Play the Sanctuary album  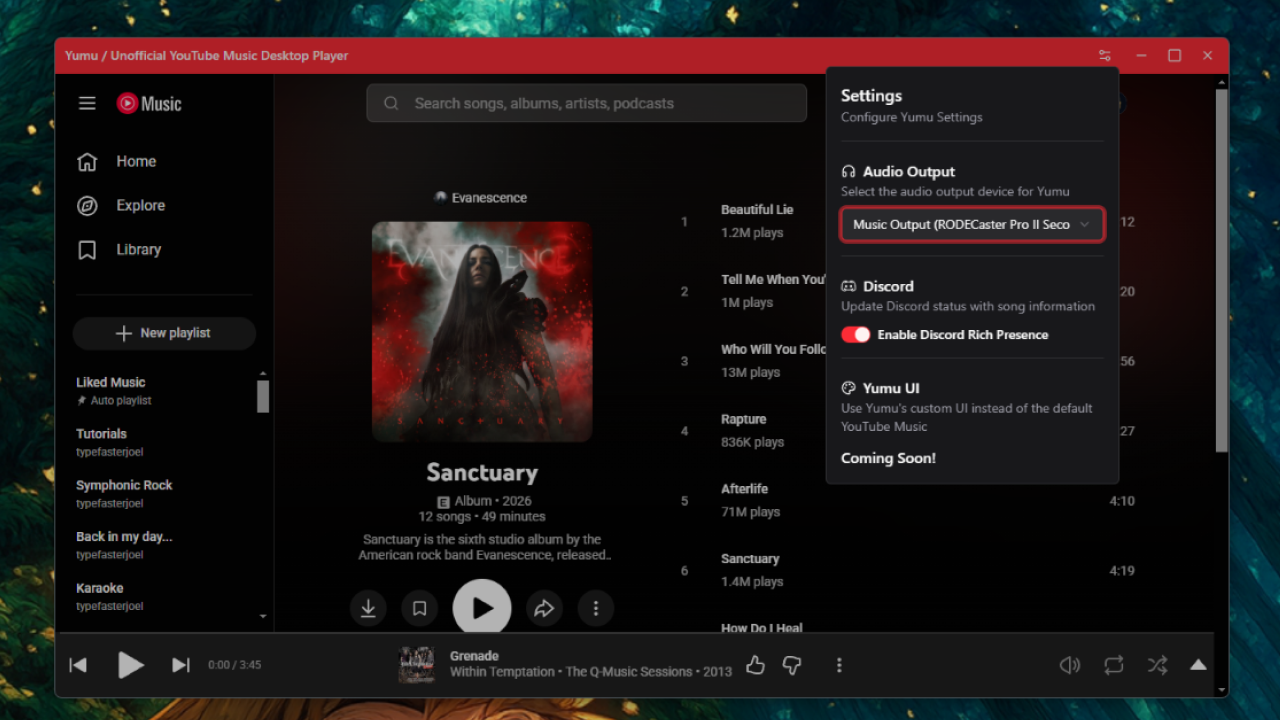click(x=482, y=607)
